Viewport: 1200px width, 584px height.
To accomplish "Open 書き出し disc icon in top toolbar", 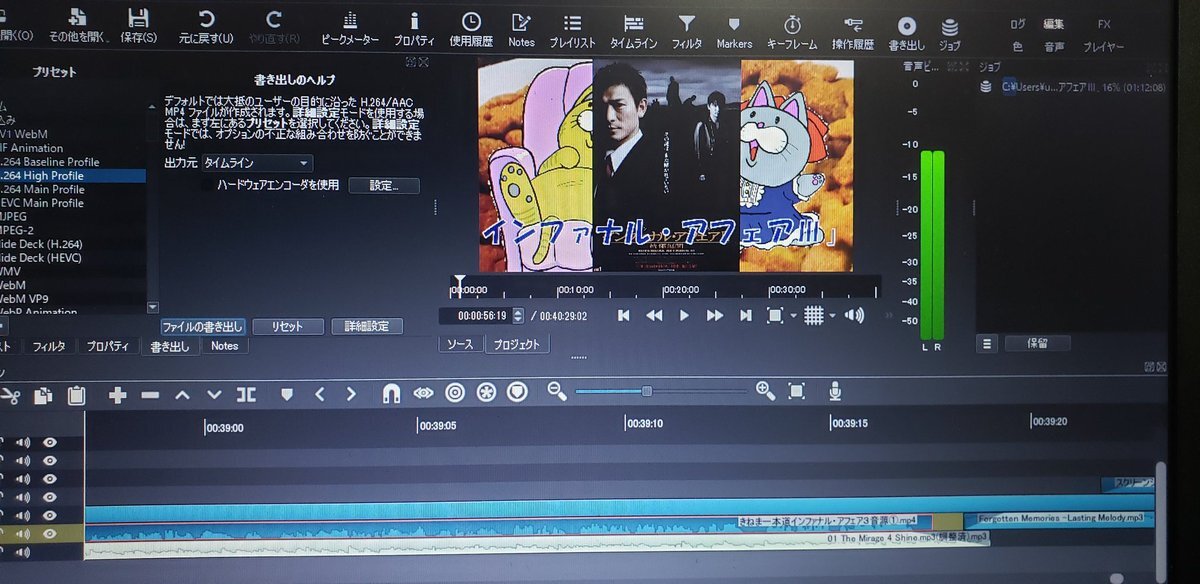I will [x=907, y=33].
